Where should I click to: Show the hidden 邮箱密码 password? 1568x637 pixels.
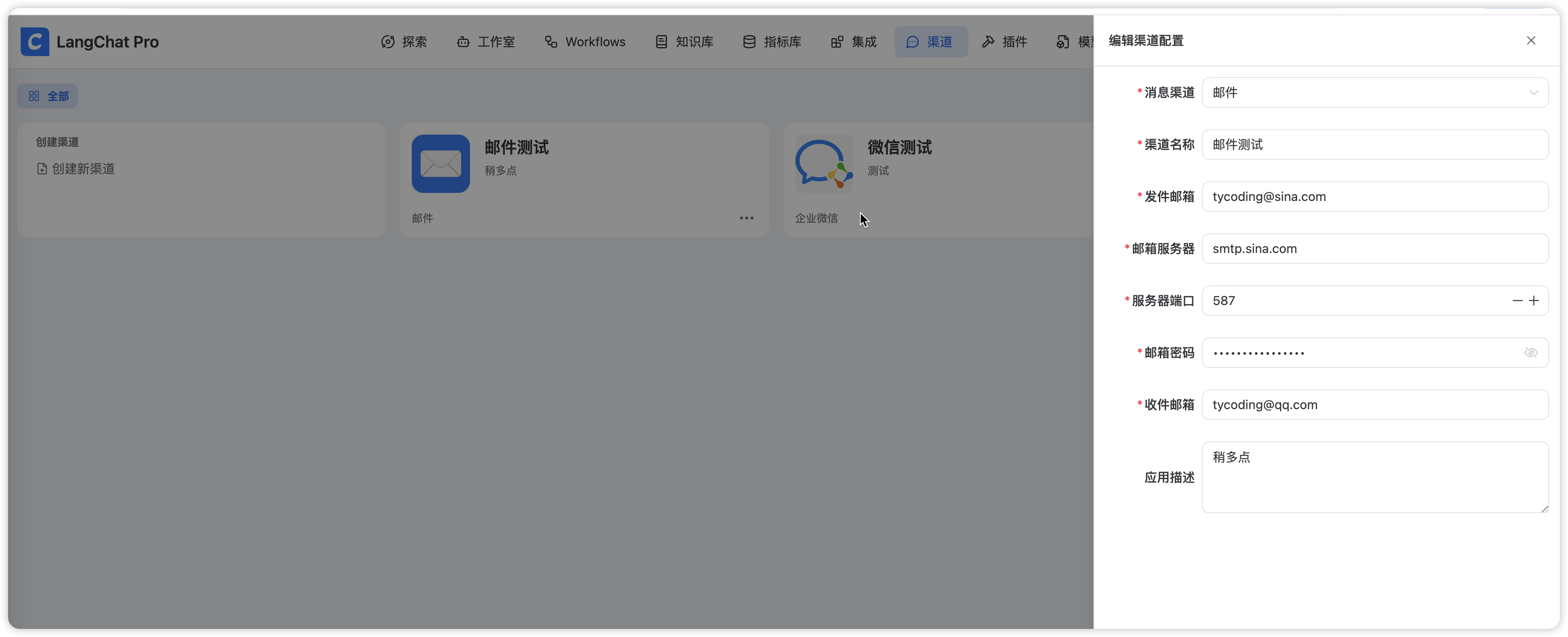pos(1531,352)
